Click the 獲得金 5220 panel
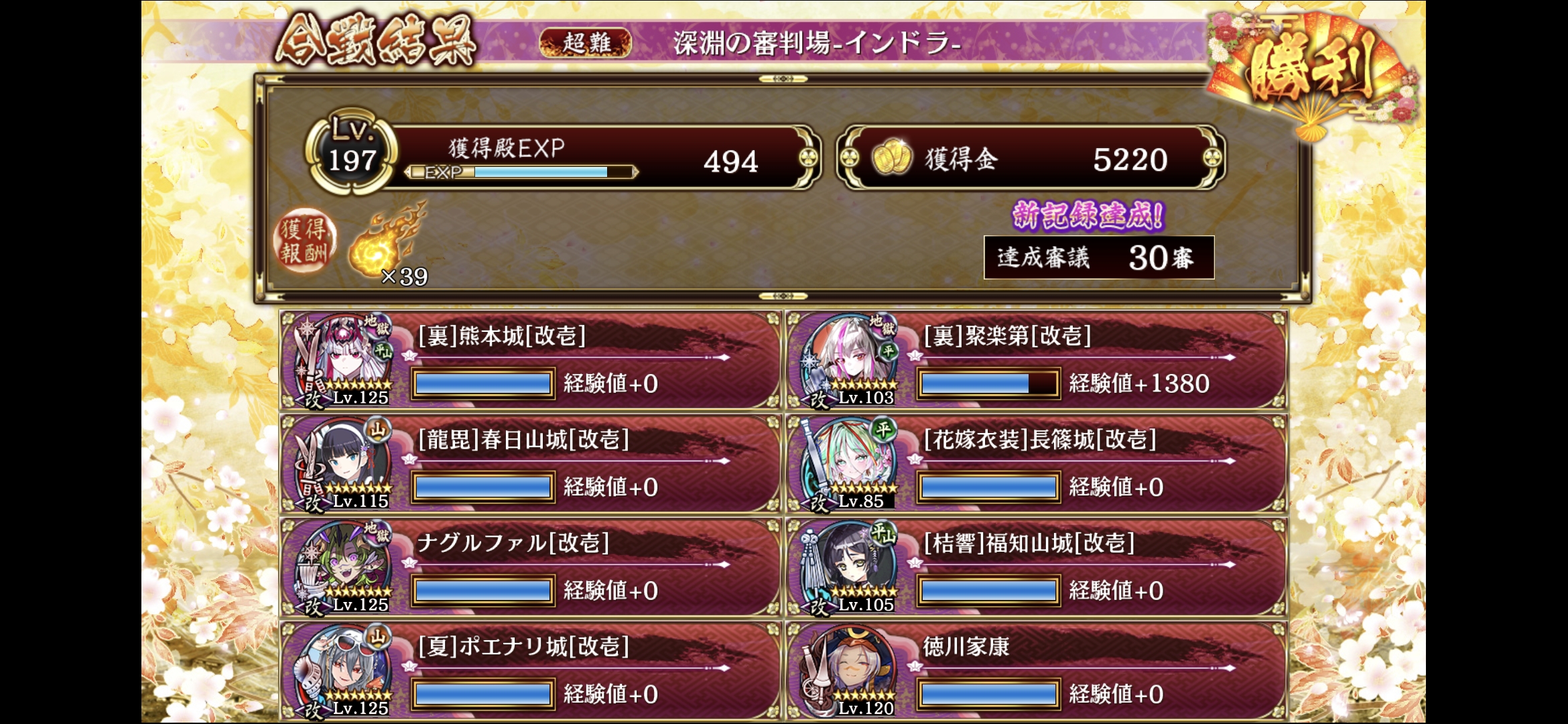The height and width of the screenshot is (724, 1568). pos(1031,158)
